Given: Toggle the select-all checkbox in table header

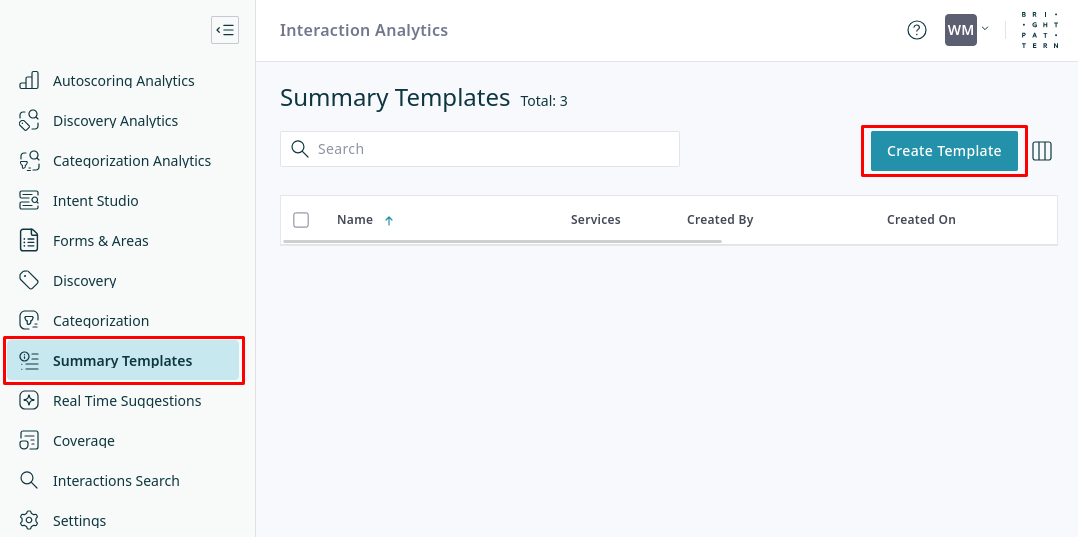Looking at the screenshot, I should [x=301, y=220].
